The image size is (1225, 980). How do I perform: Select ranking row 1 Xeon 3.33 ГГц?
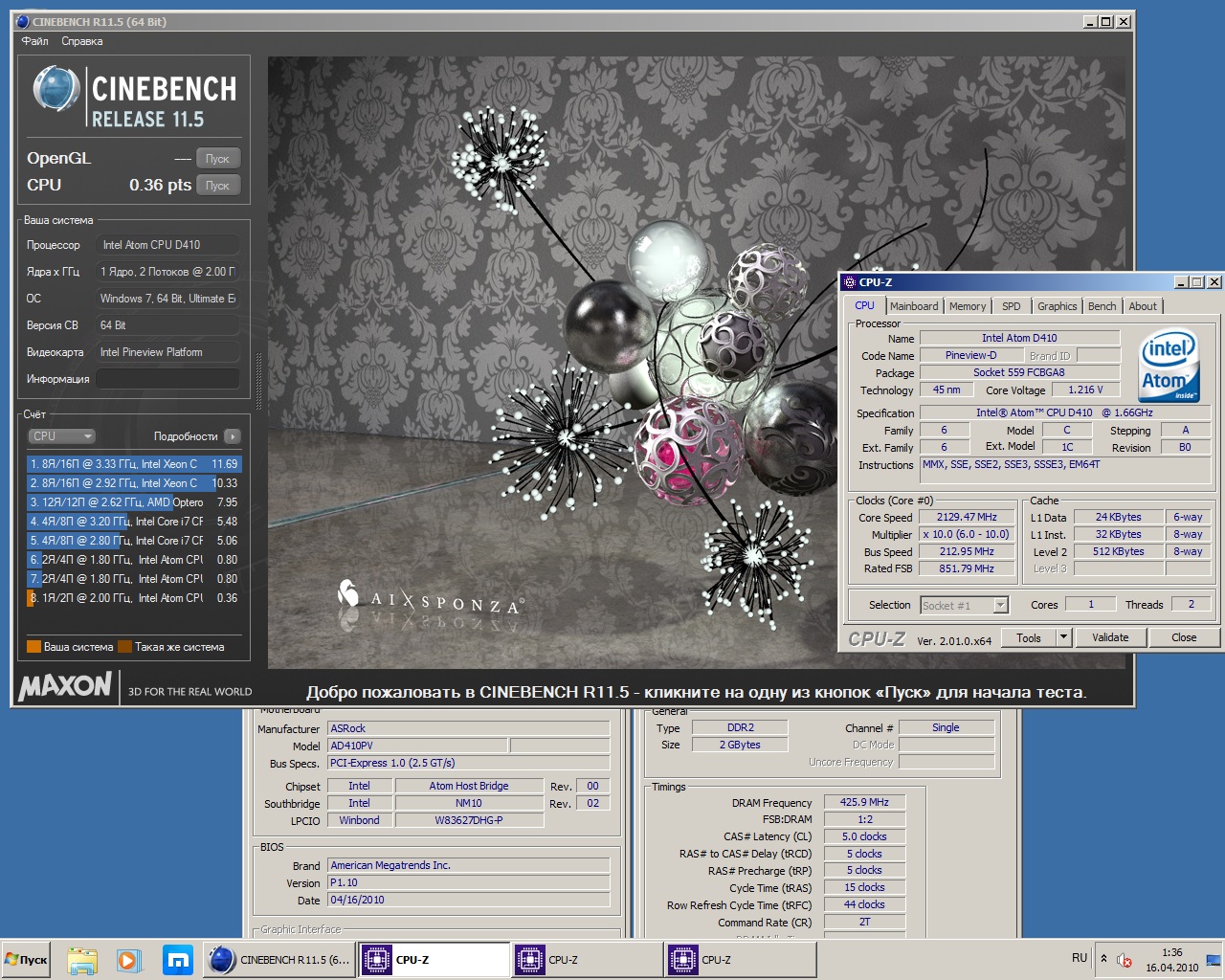(x=133, y=464)
